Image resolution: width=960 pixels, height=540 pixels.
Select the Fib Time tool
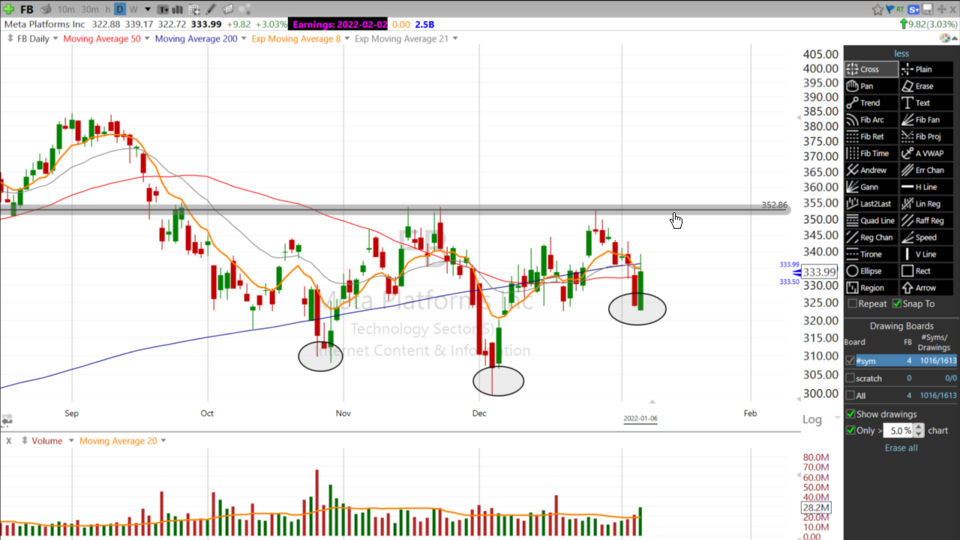[871, 154]
